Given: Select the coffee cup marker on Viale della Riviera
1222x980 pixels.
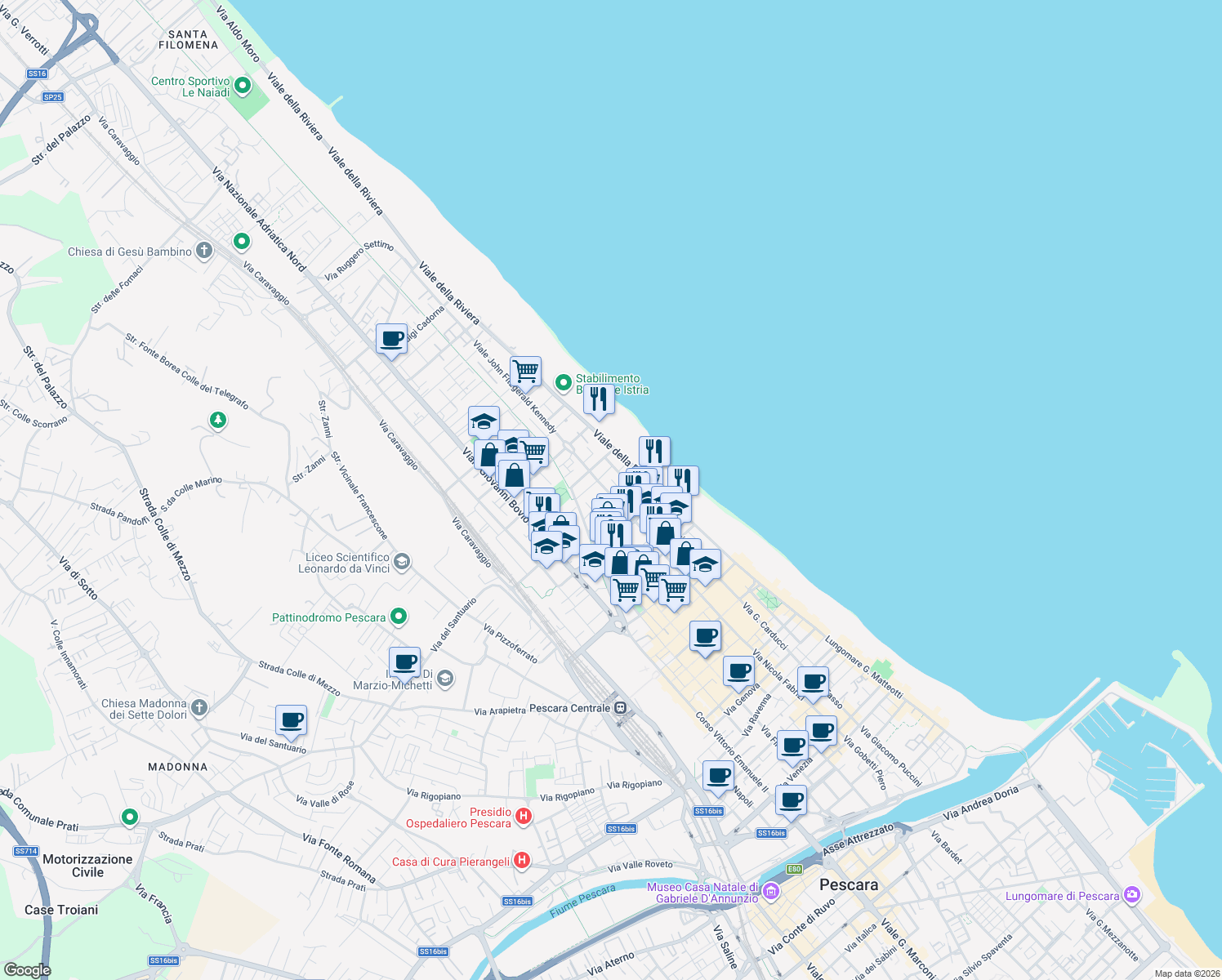Looking at the screenshot, I should (390, 339).
